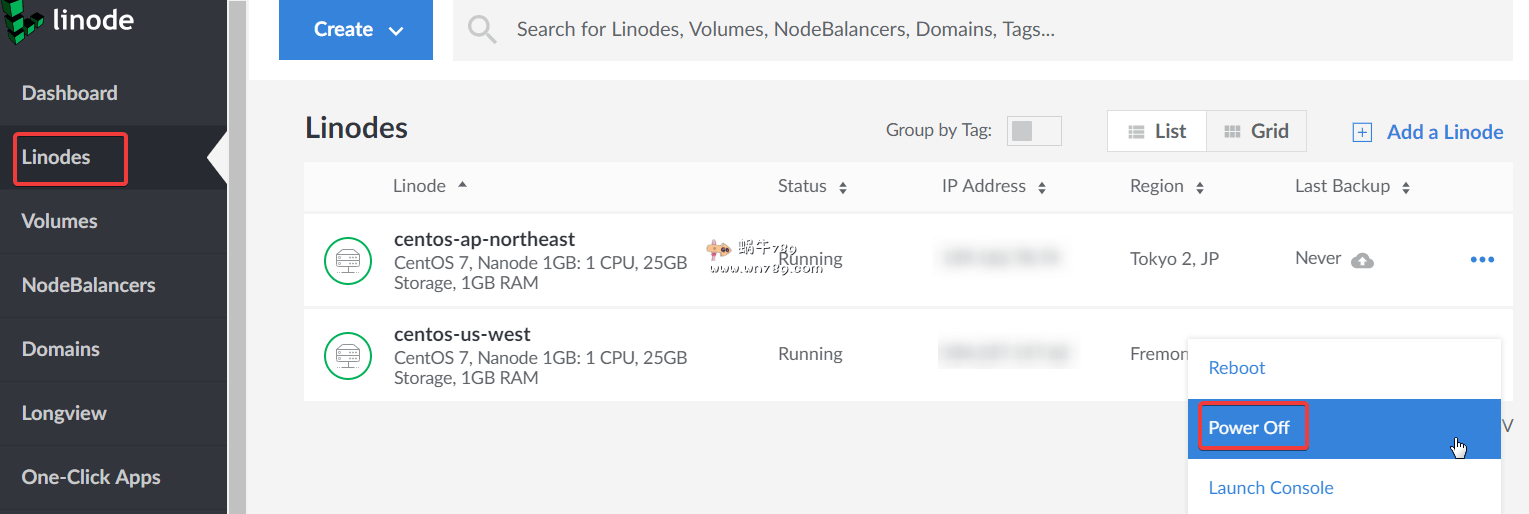Choose Reboot from the action menu
Image resolution: width=1529 pixels, height=514 pixels.
click(x=1237, y=368)
